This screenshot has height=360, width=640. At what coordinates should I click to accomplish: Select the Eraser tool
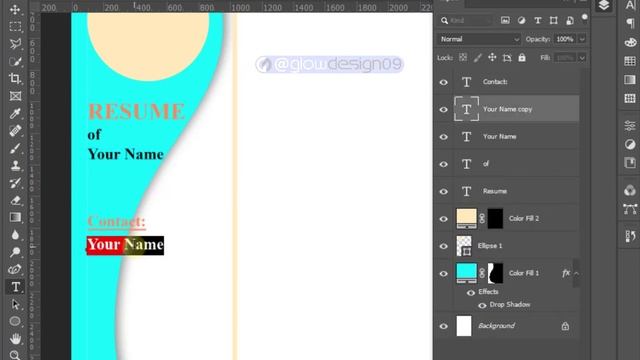click(15, 200)
